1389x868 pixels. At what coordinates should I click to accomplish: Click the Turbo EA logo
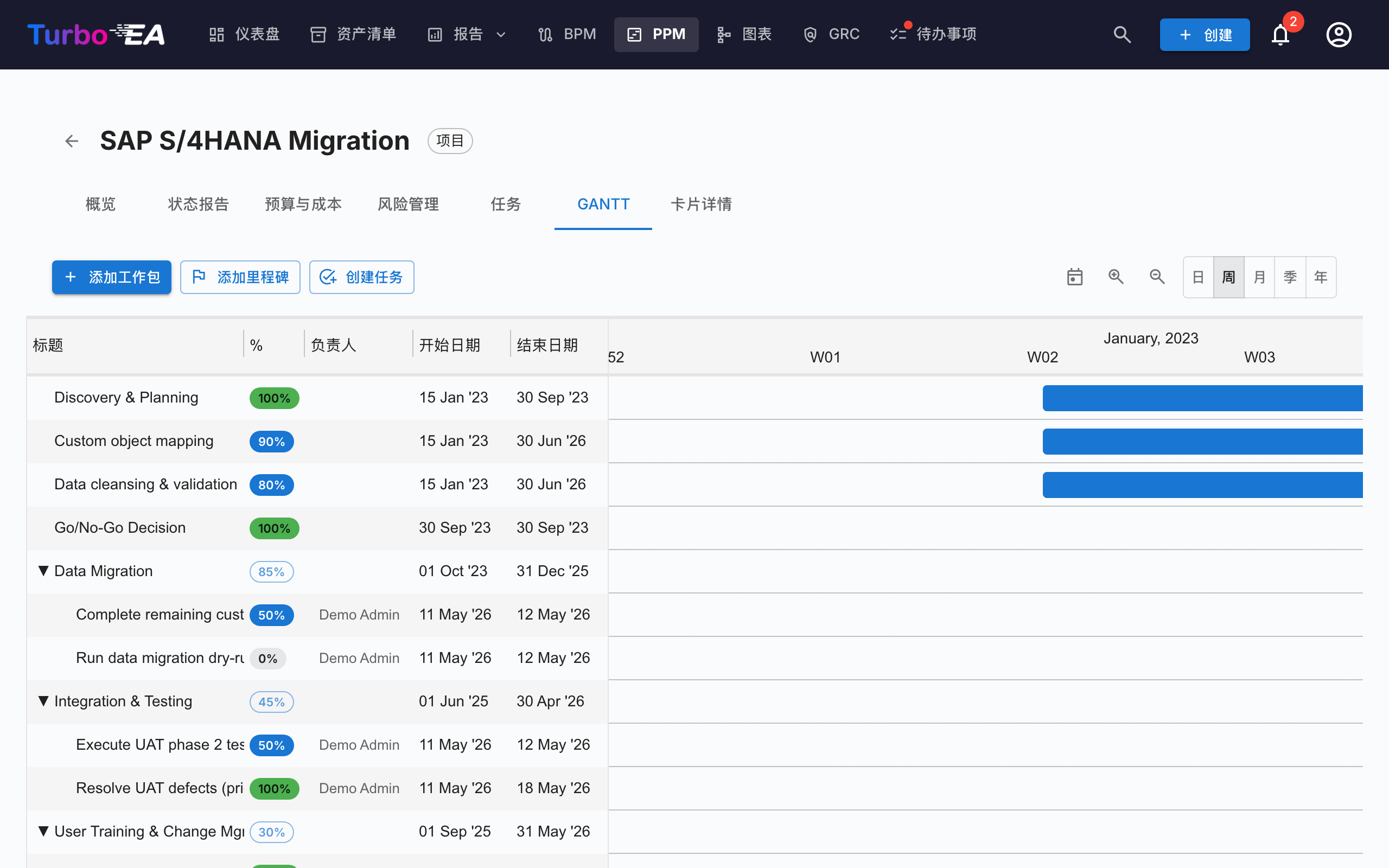click(x=96, y=34)
